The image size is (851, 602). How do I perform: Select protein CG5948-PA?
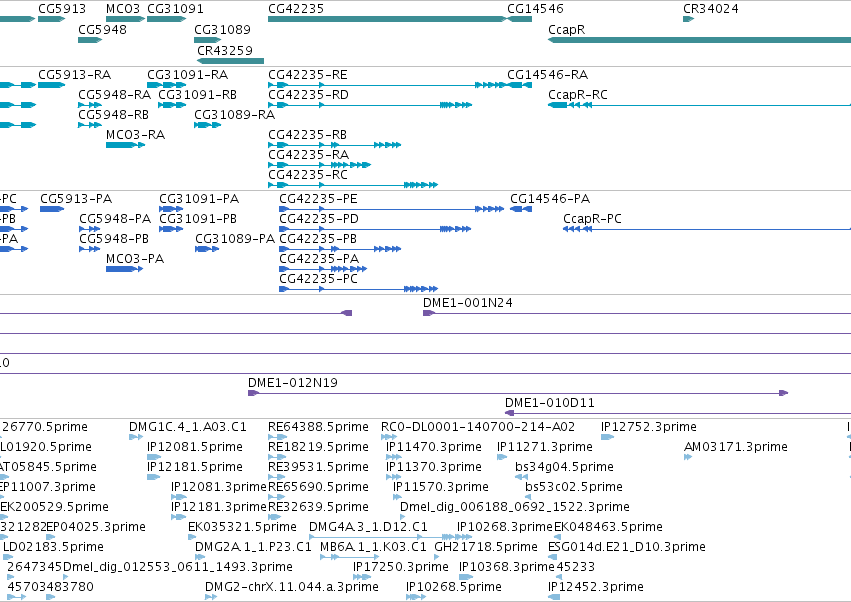pyautogui.click(x=90, y=229)
